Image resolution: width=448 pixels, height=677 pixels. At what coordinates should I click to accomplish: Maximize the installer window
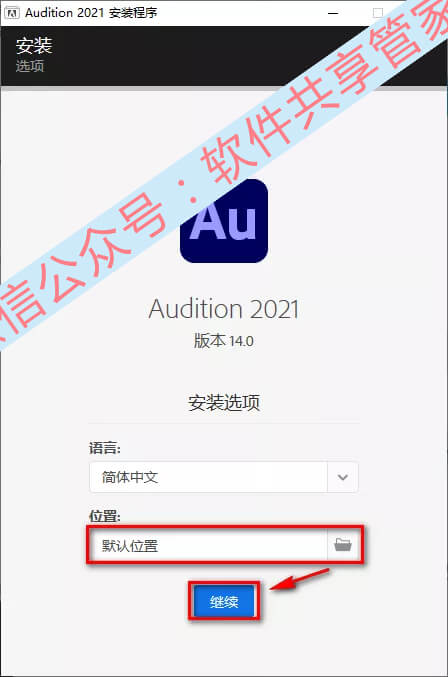[x=378, y=13]
